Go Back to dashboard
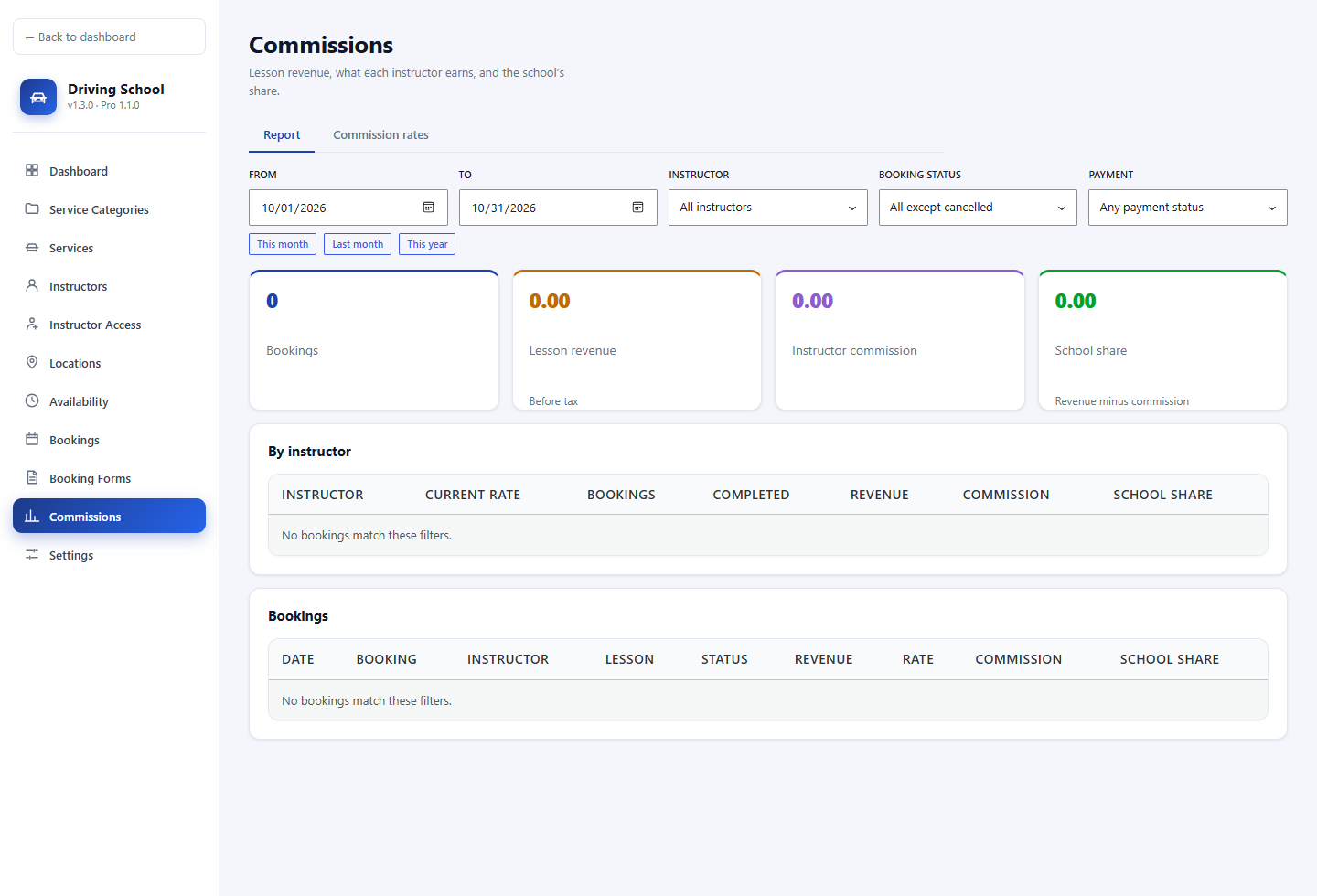The image size is (1317, 896). tap(109, 37)
